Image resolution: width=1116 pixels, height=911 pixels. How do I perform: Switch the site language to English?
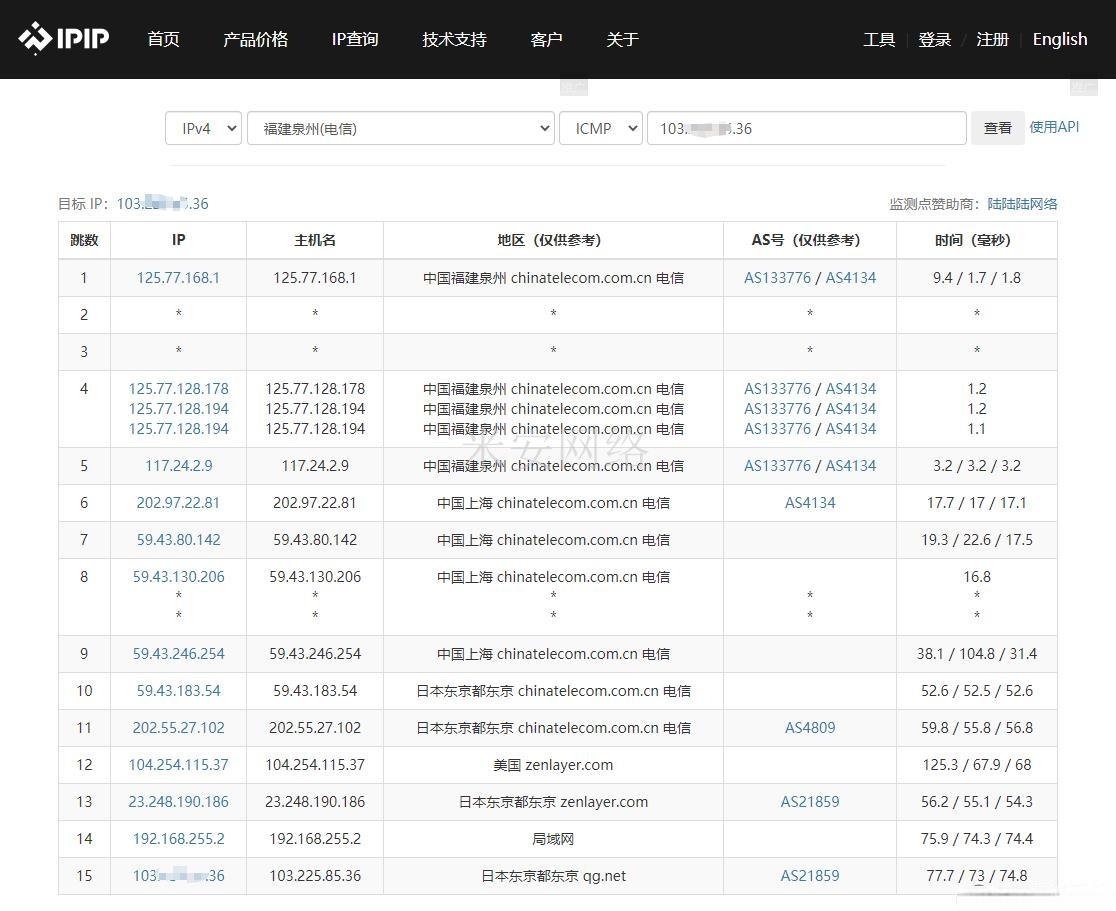[x=1060, y=39]
